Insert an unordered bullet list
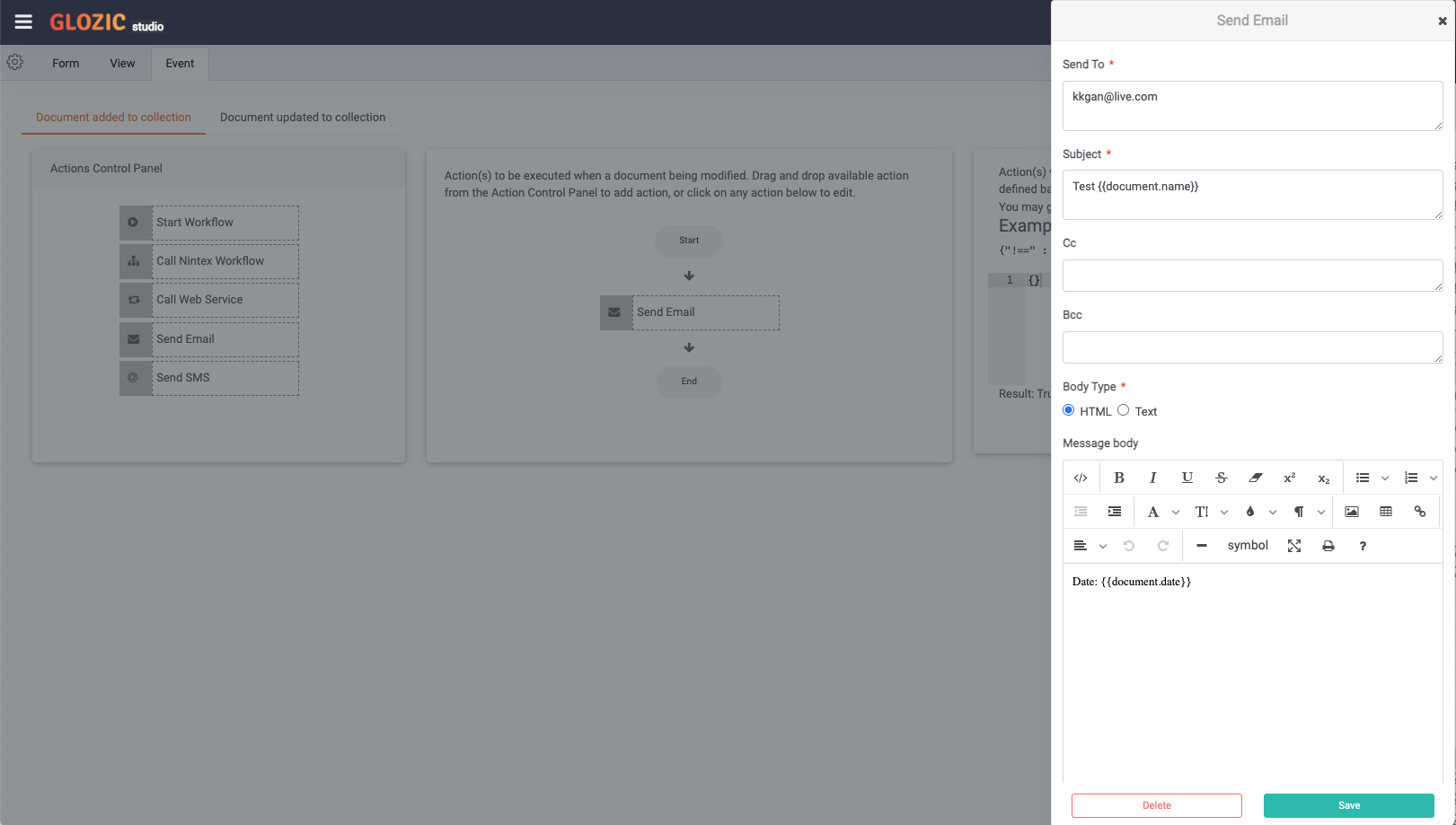Image resolution: width=1456 pixels, height=825 pixels. point(1363,478)
